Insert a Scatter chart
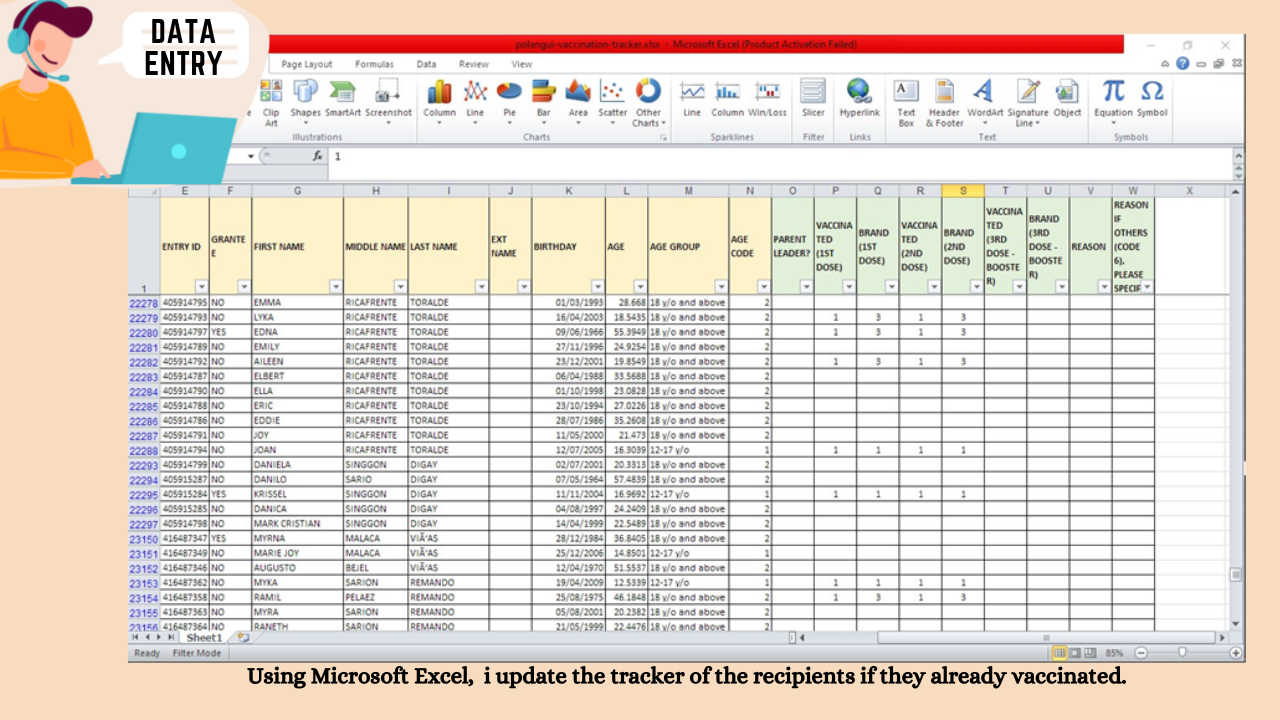 (x=613, y=103)
